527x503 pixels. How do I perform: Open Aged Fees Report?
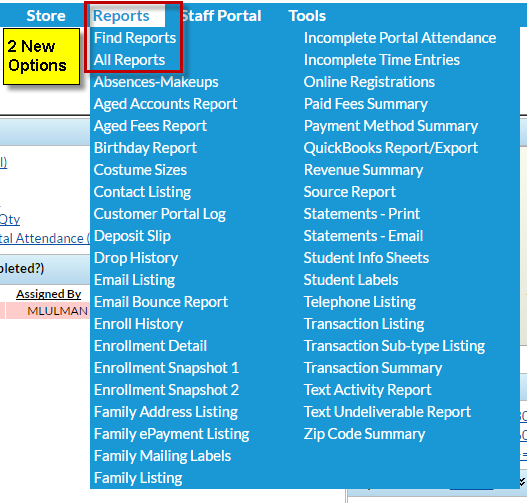click(150, 126)
